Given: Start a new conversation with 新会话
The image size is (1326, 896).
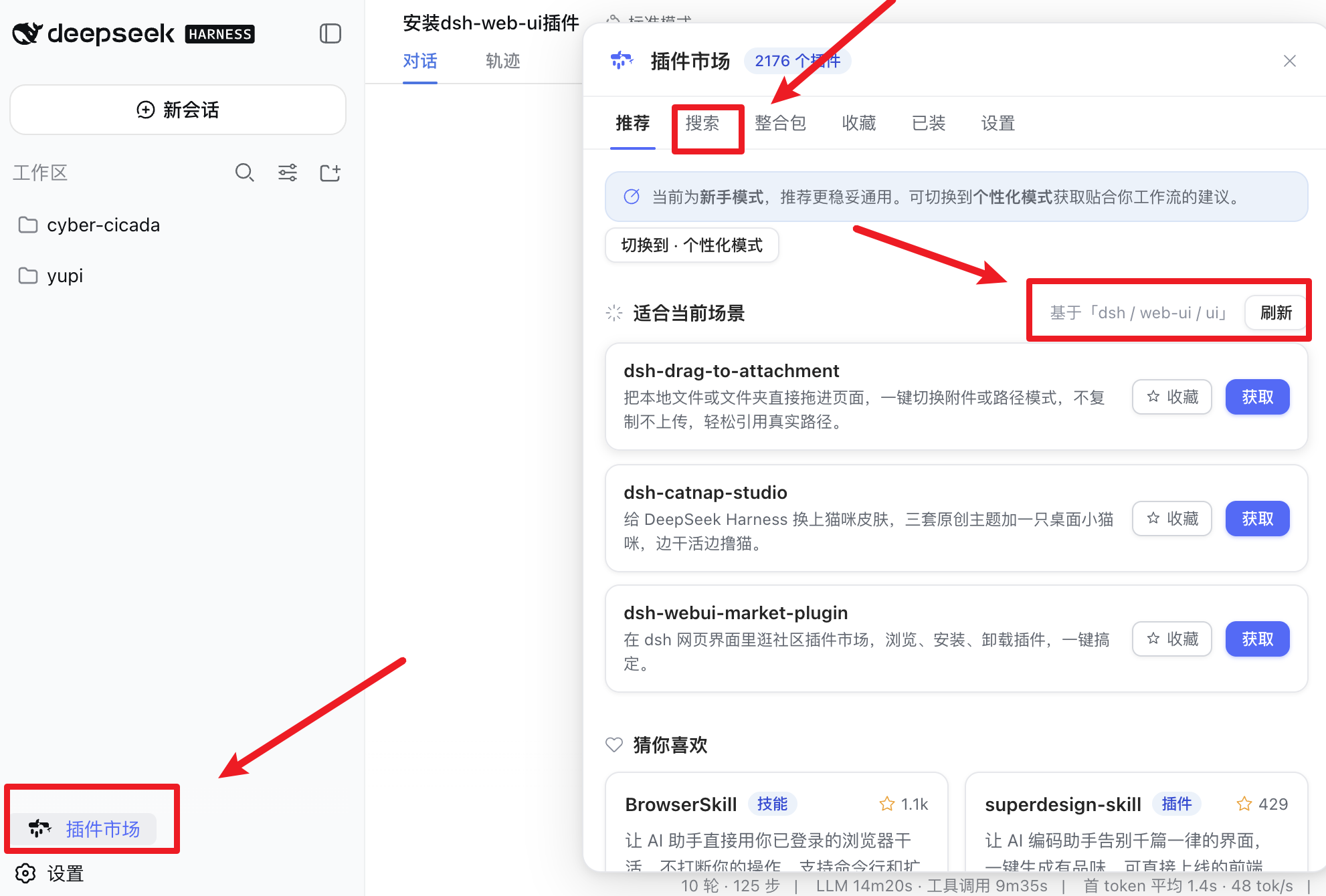Looking at the screenshot, I should coord(178,110).
